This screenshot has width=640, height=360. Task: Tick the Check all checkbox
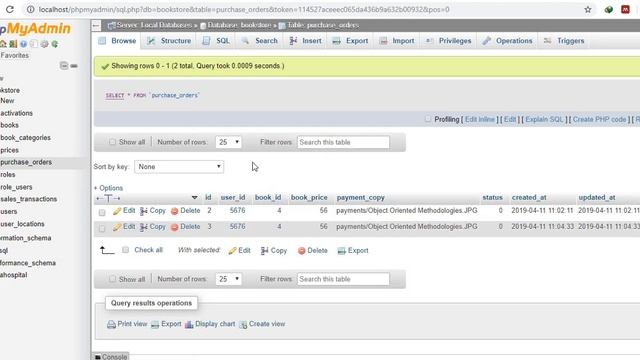click(x=126, y=250)
